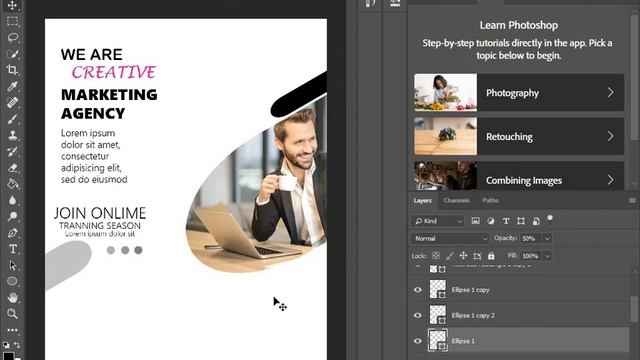This screenshot has height=360, width=640.
Task: Select the Ellipse 1 copy layer name
Action: pos(470,290)
